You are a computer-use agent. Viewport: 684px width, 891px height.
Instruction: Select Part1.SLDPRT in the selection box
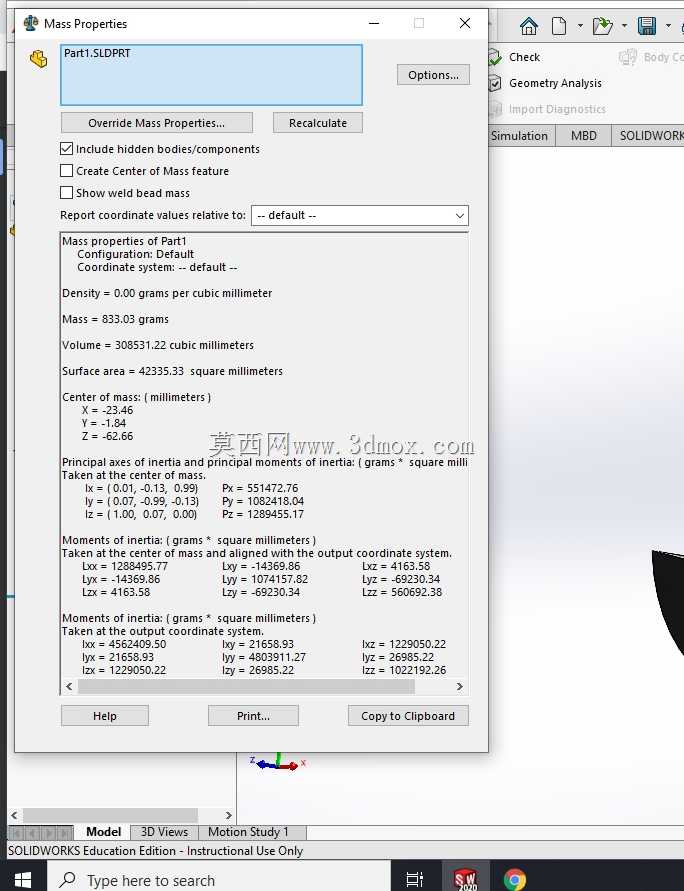97,53
